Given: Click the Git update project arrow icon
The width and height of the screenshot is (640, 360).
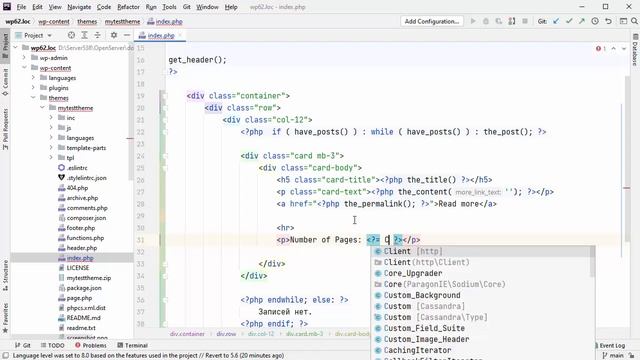Looking at the screenshot, I should 556,21.
